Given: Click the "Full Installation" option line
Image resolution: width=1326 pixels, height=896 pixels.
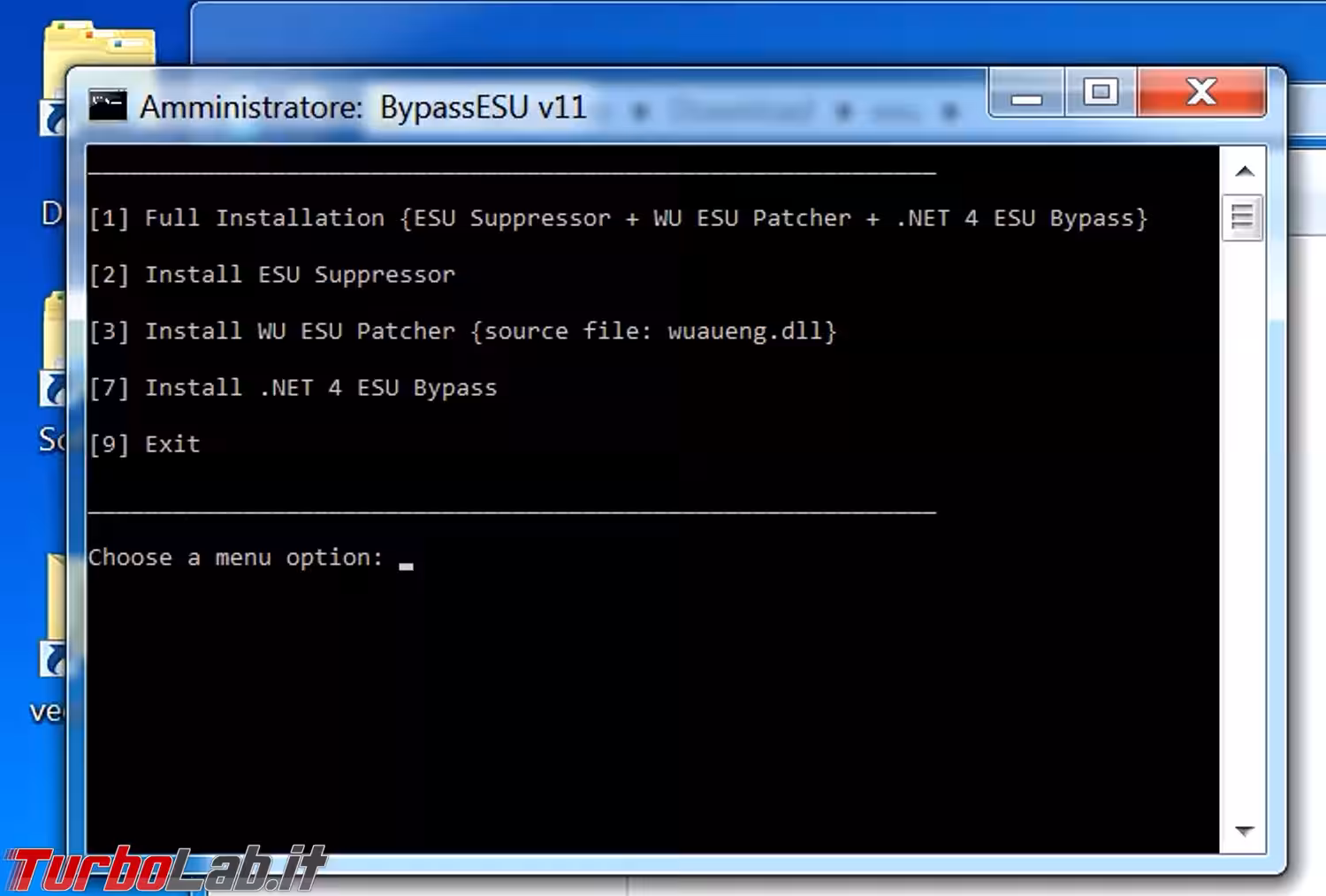Looking at the screenshot, I should (x=618, y=218).
